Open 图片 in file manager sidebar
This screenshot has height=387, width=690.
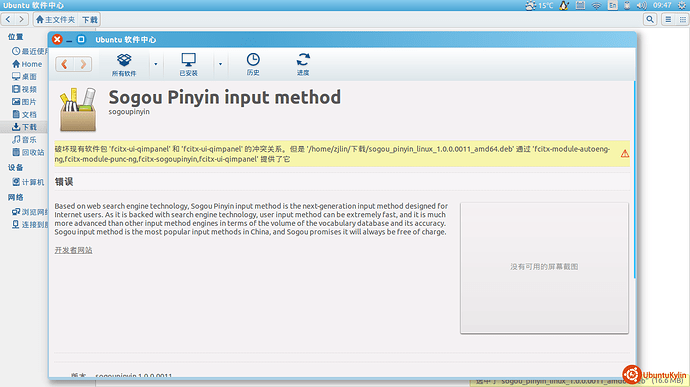tap(24, 102)
